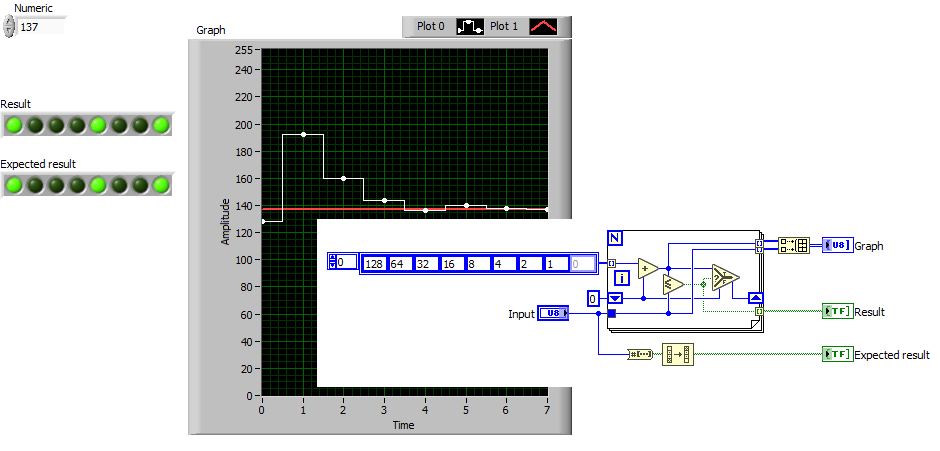Click the array element containing 128
940x451 pixels.
point(375,264)
